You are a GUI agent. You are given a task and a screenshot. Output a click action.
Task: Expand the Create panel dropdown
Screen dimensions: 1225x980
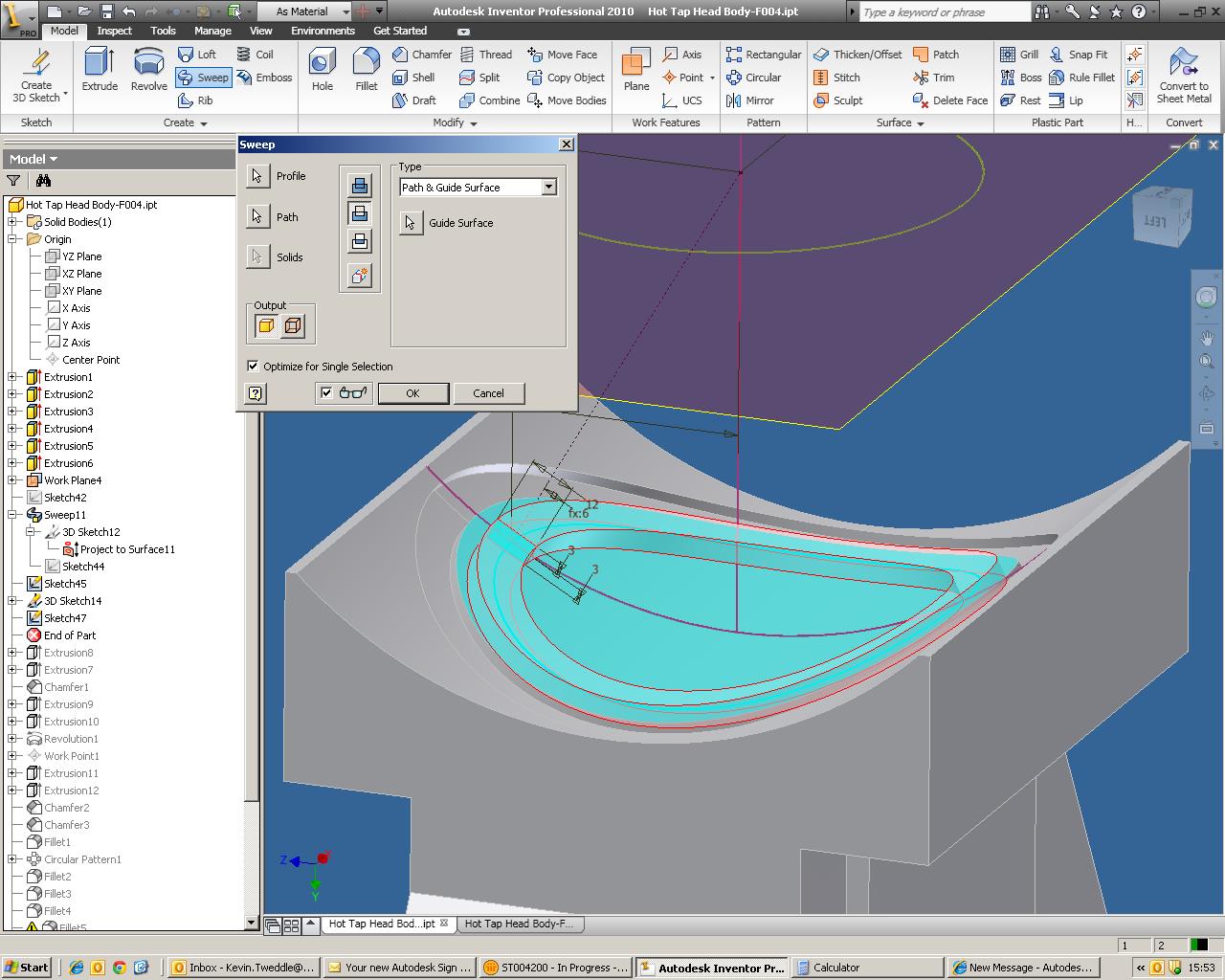(x=204, y=122)
